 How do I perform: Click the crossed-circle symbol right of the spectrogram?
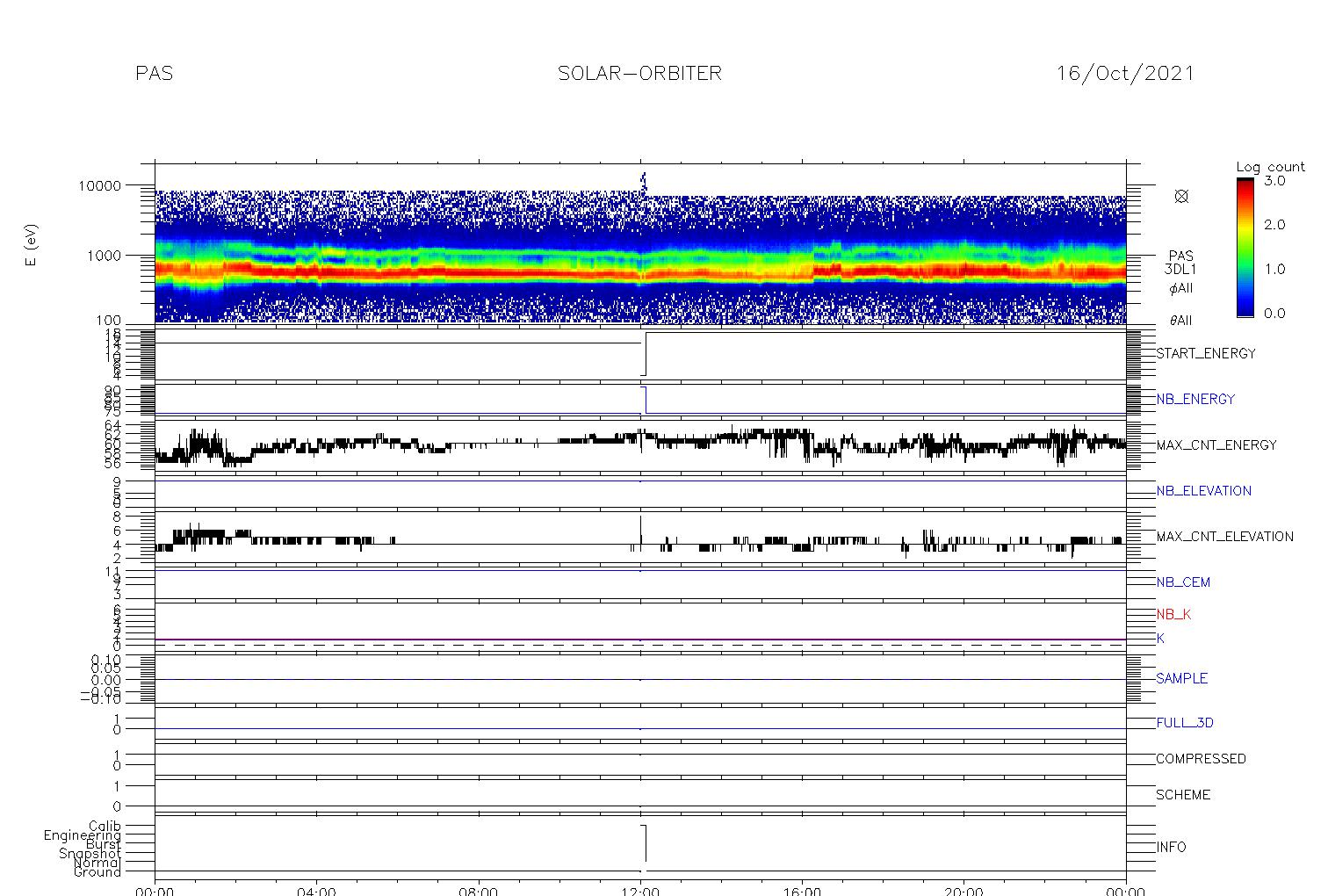[x=1181, y=196]
